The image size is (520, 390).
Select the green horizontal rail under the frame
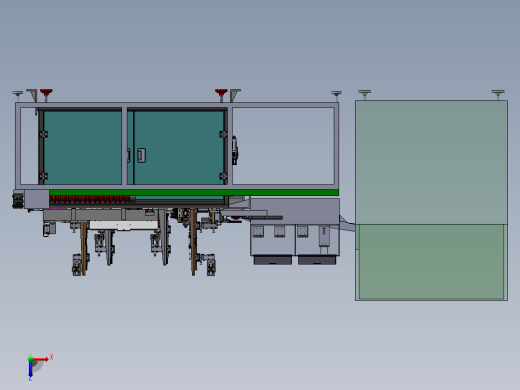(194, 192)
